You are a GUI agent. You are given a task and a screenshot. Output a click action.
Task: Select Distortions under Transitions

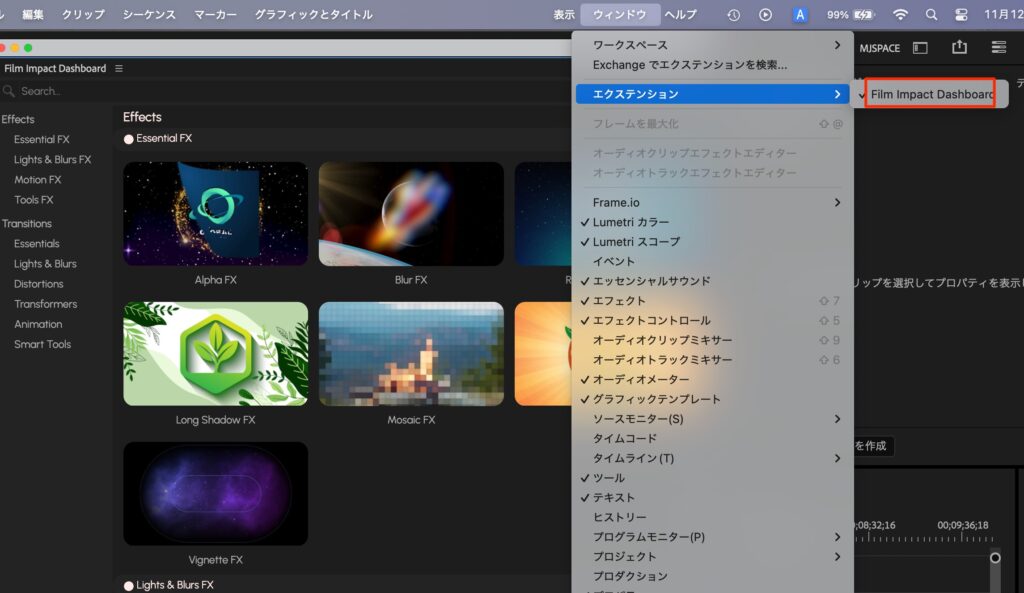(38, 284)
